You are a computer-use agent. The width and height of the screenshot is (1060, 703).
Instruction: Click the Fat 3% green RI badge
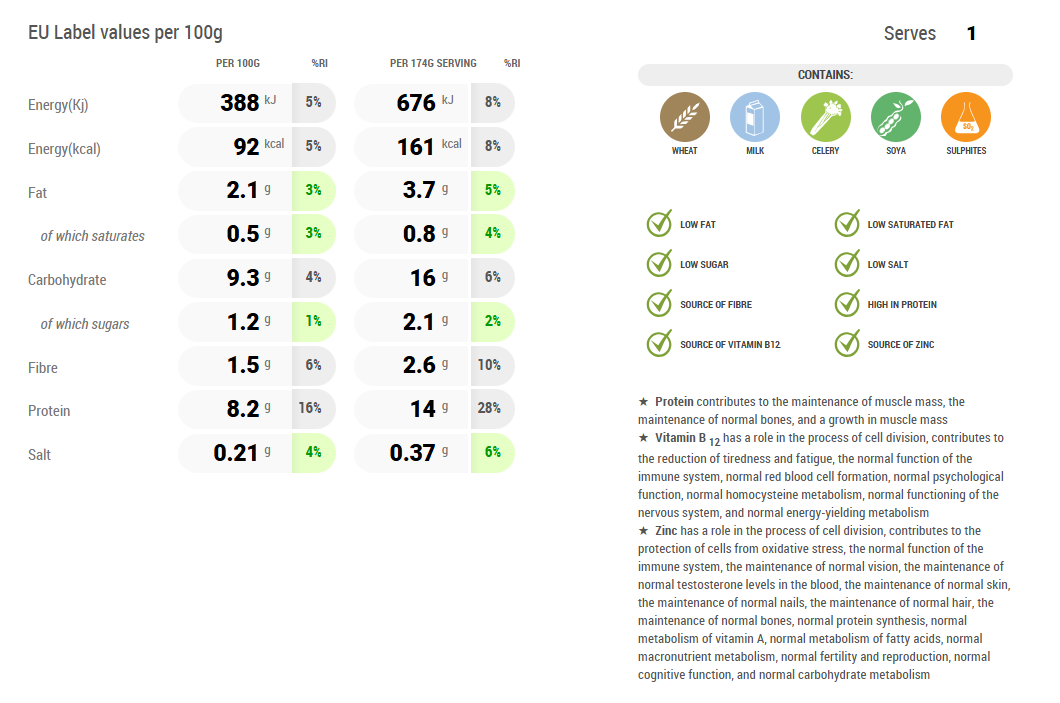pos(313,190)
